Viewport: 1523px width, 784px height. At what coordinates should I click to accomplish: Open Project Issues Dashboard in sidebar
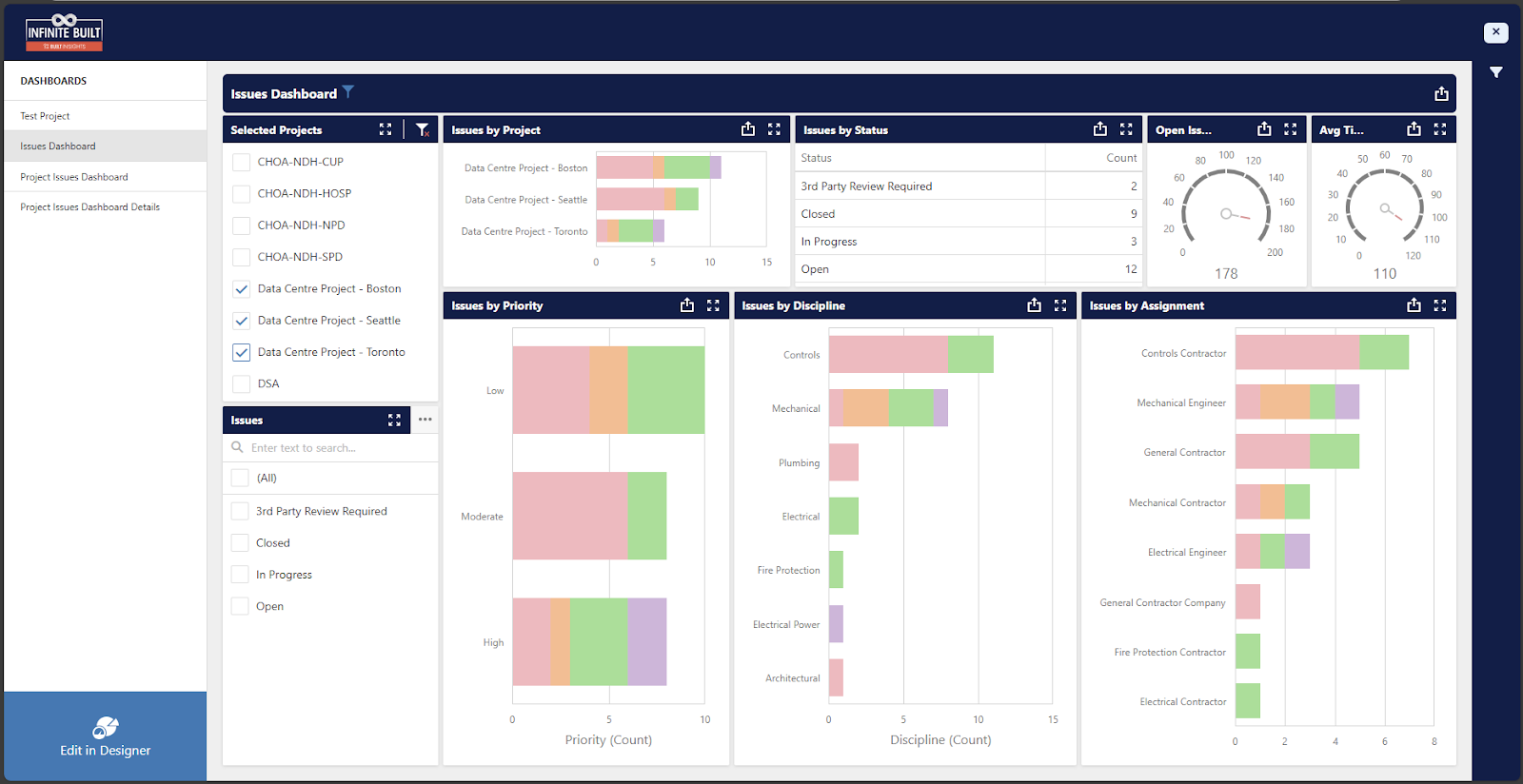[74, 177]
